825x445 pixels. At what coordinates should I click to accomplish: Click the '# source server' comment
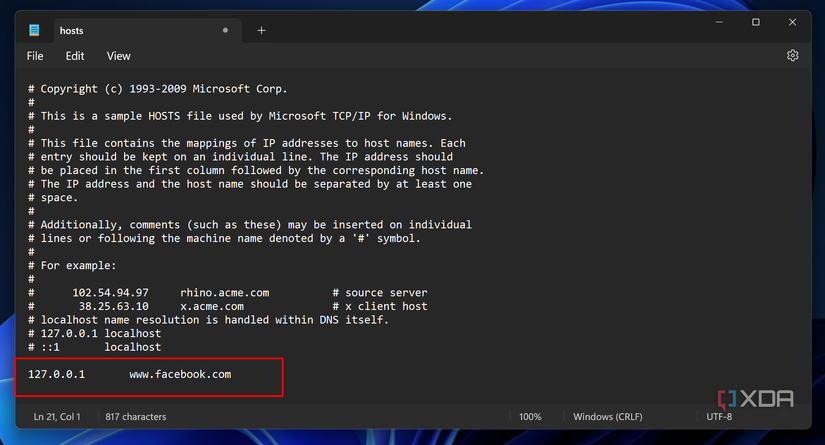click(x=380, y=293)
